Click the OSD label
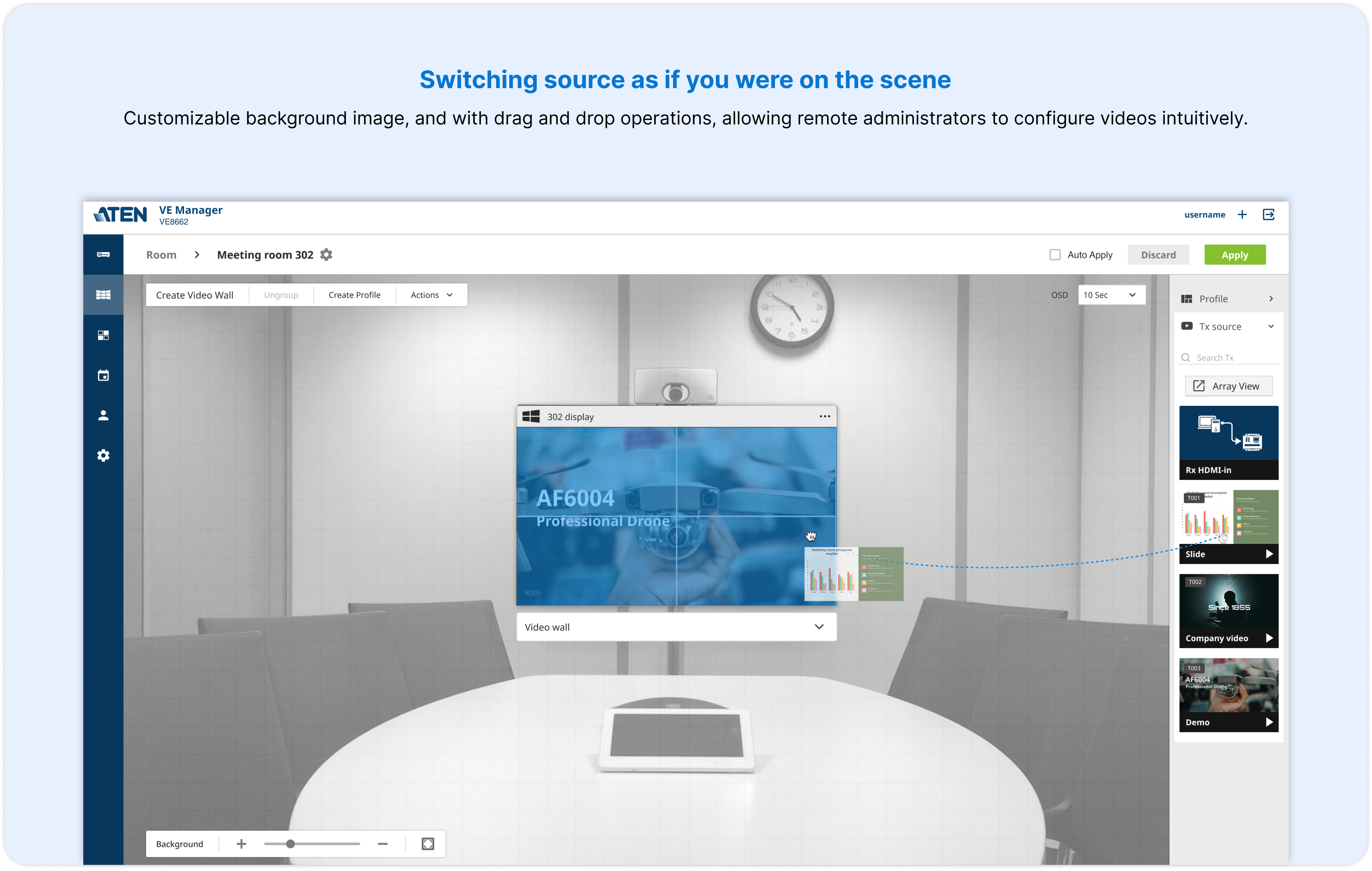The height and width of the screenshot is (871, 1372). (1059, 294)
